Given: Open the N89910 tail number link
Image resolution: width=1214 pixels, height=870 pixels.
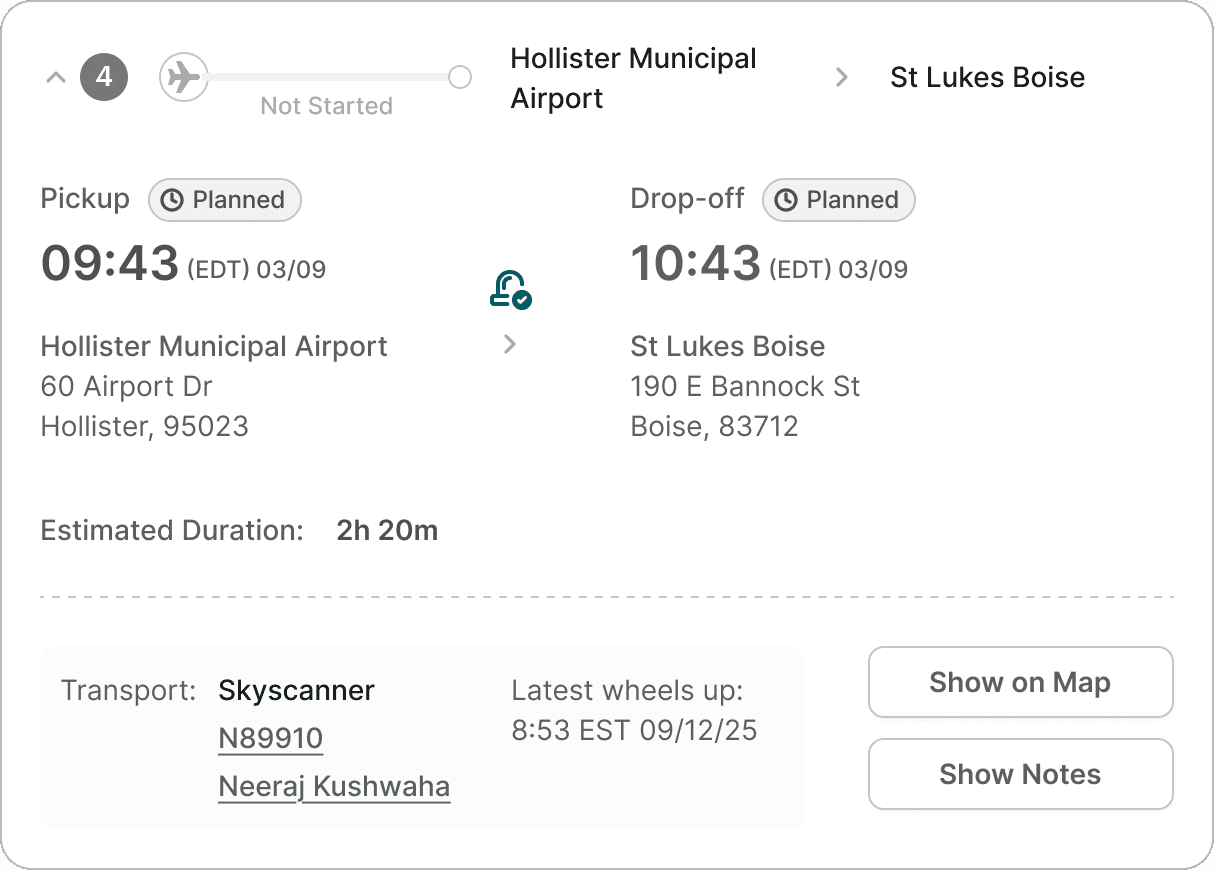Looking at the screenshot, I should (270, 739).
